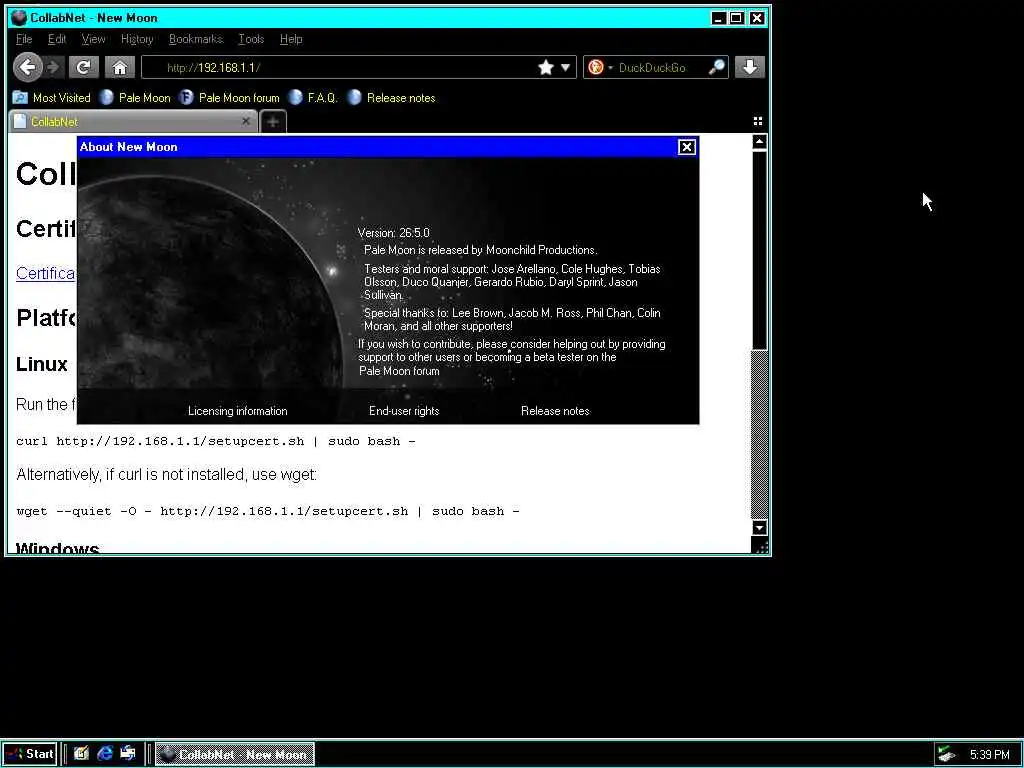Viewport: 1024px width, 768px height.
Task: Click the forward navigation arrow
Action: point(54,67)
